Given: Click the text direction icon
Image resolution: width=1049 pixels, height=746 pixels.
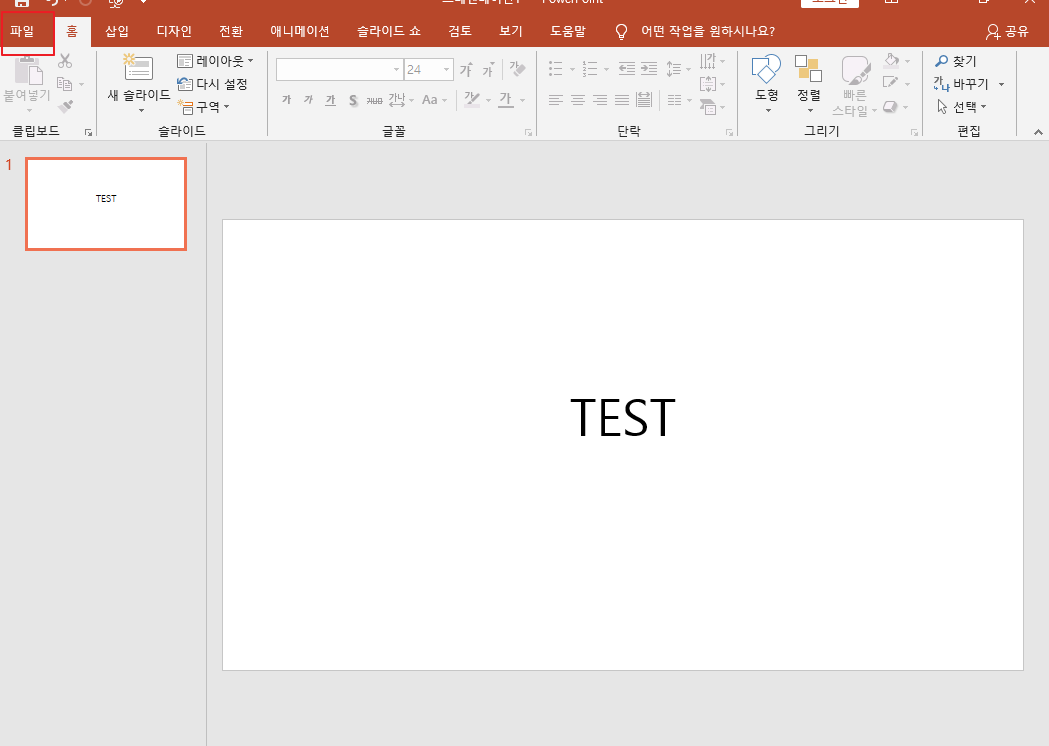Looking at the screenshot, I should 708,62.
